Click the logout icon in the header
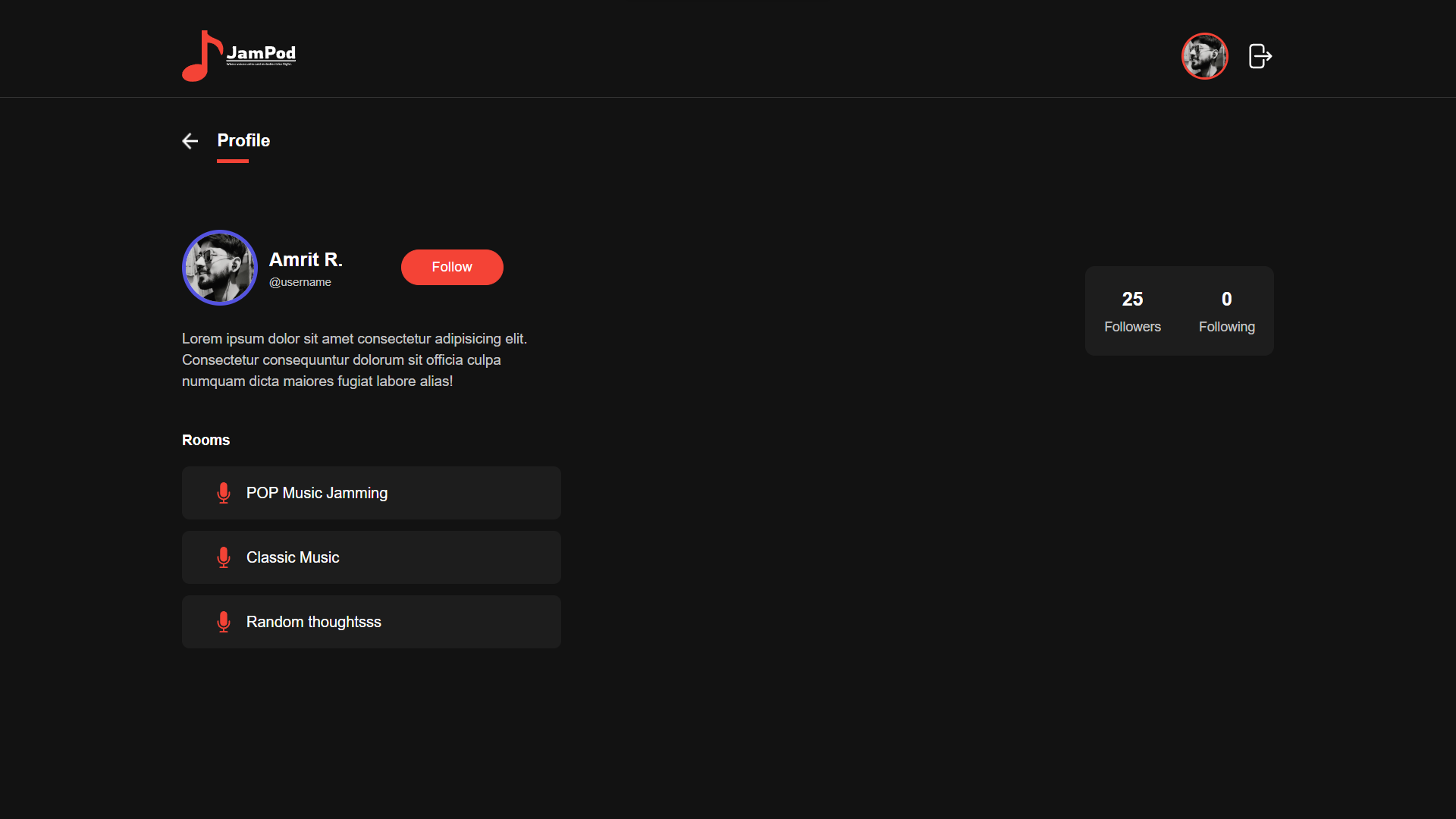The width and height of the screenshot is (1456, 819). (1259, 55)
